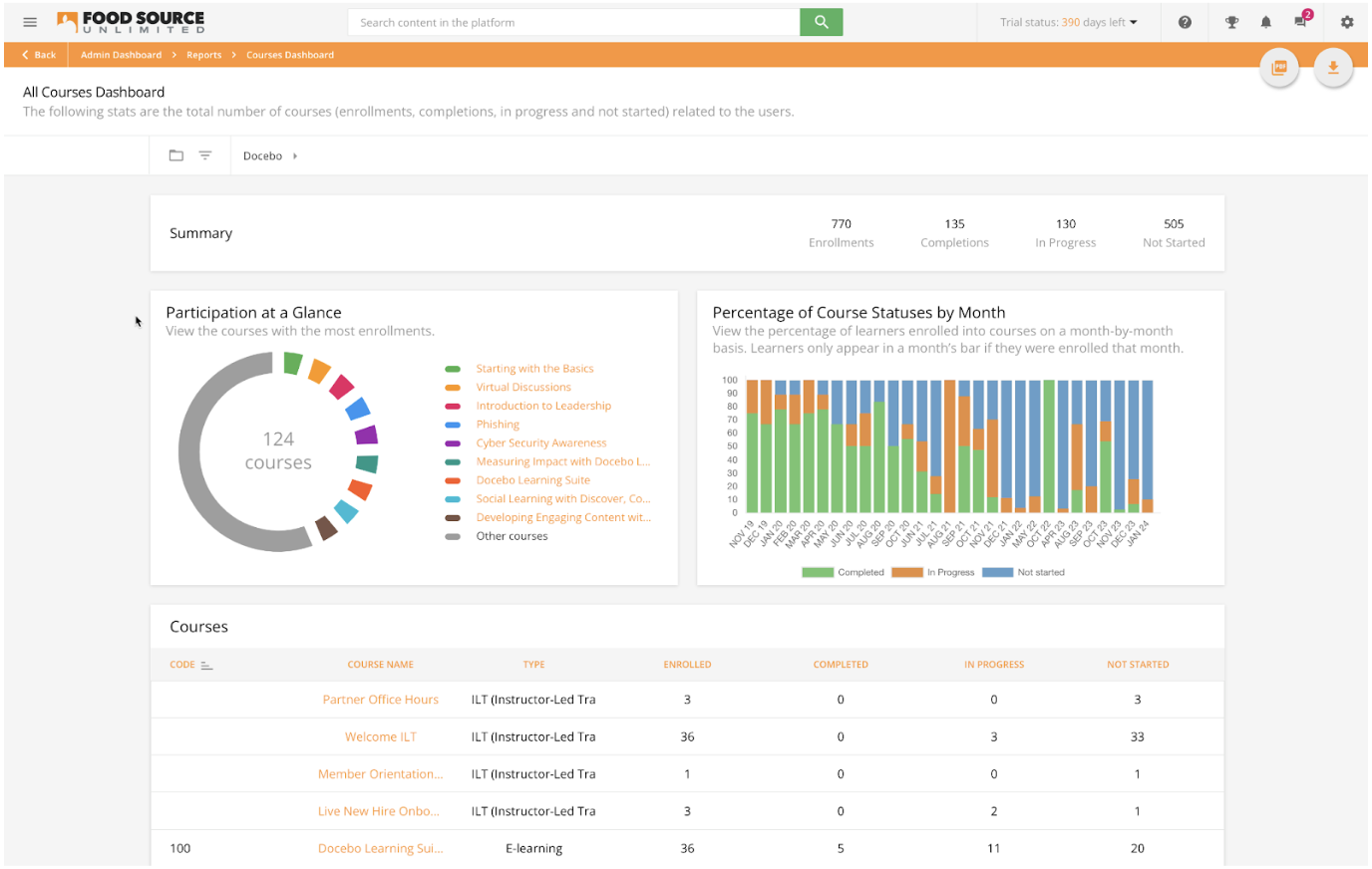Open the settings gear icon
1372x869 pixels.
point(1347,22)
